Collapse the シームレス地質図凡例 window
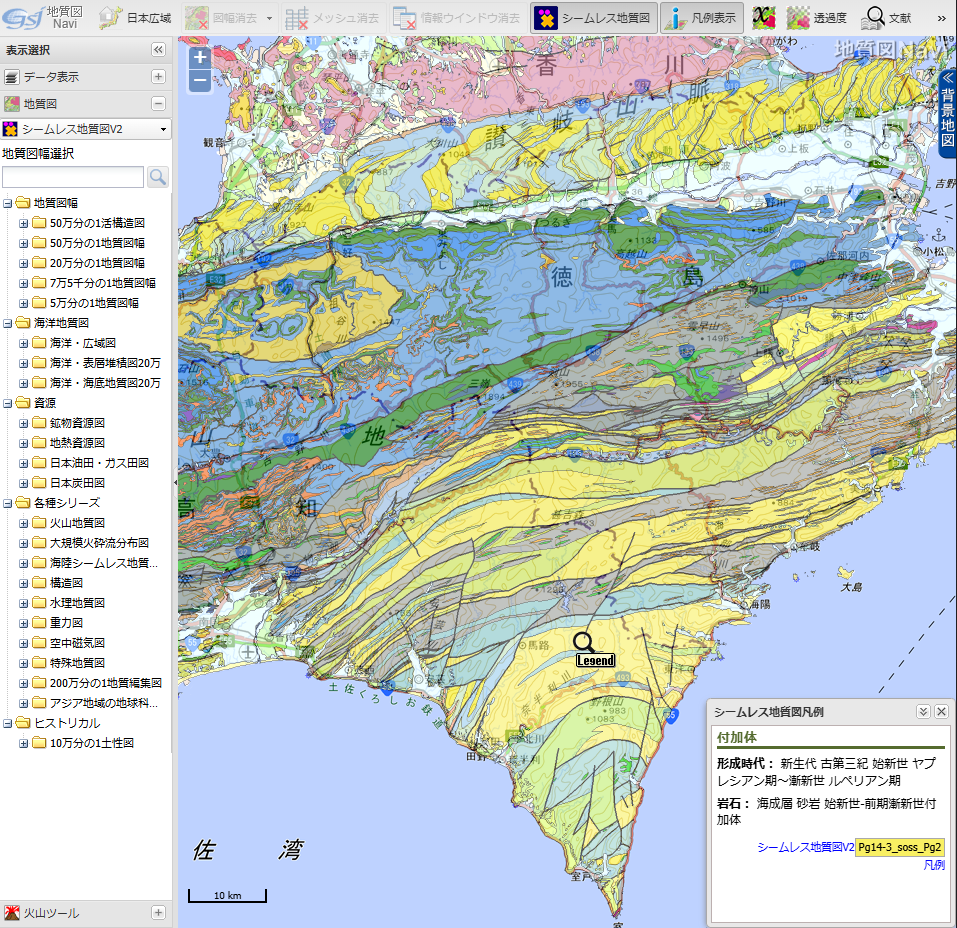Image resolution: width=957 pixels, height=928 pixels. pos(923,711)
